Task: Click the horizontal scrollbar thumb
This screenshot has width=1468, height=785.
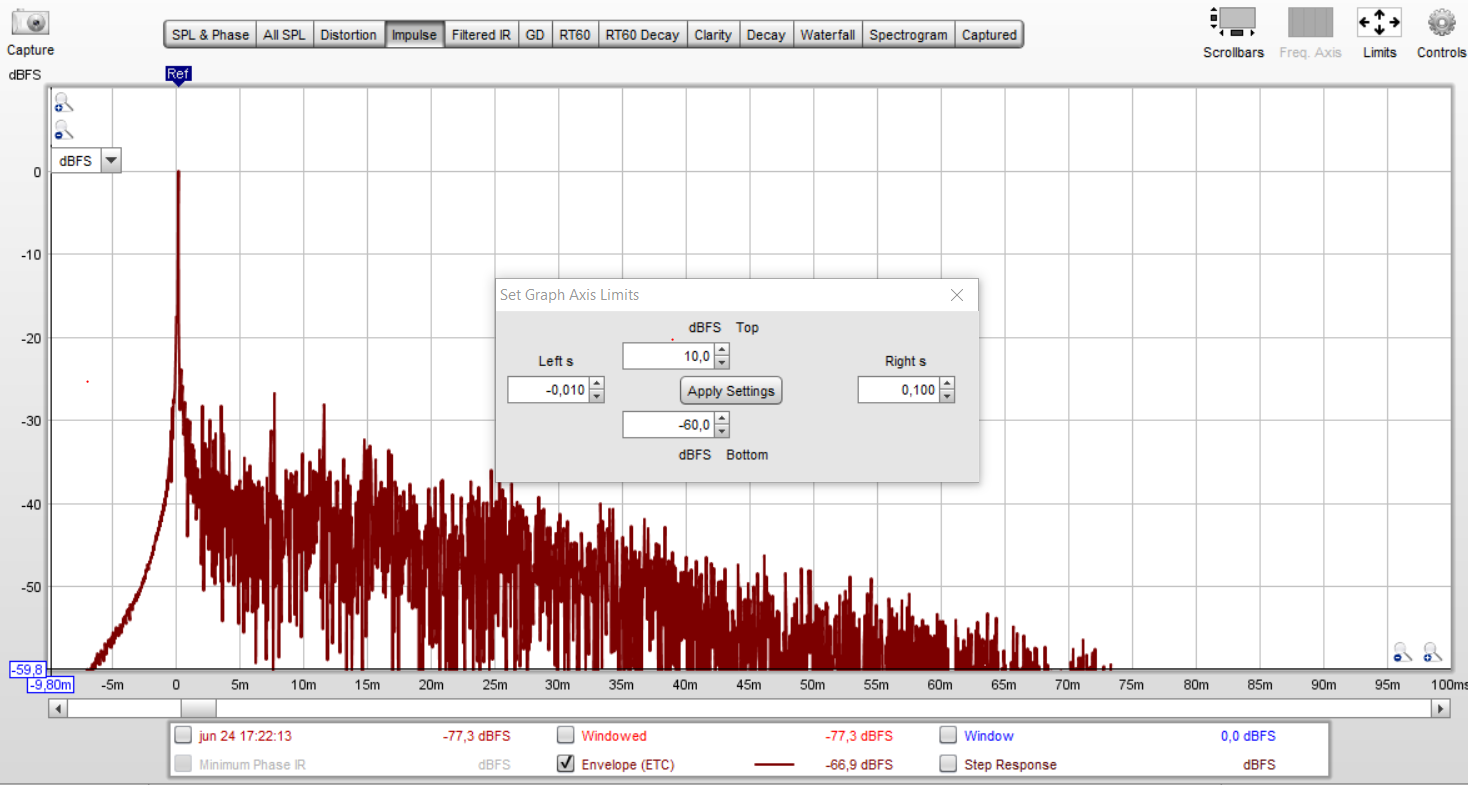Action: click(x=198, y=708)
